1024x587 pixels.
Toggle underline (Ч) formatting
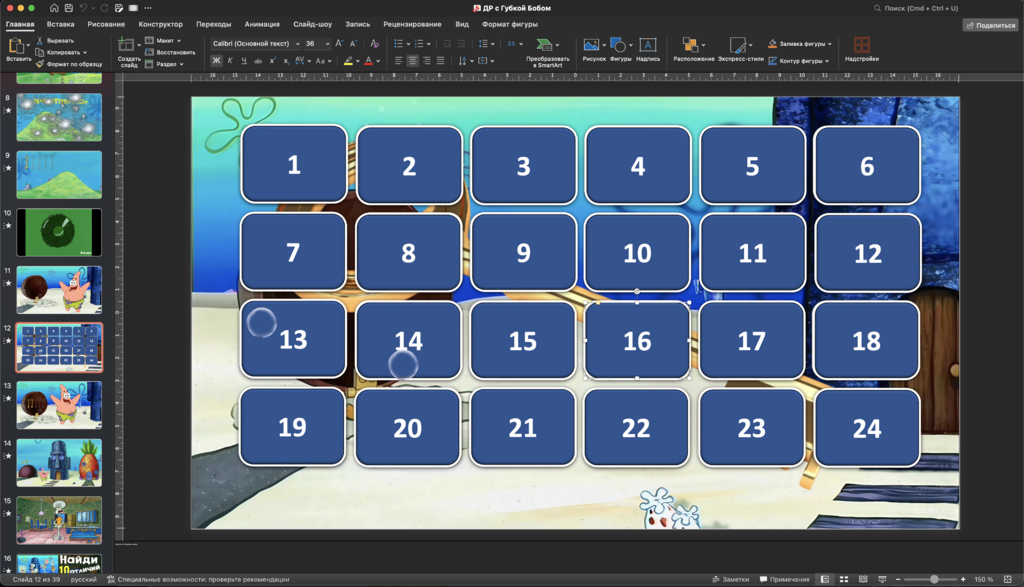[244, 61]
